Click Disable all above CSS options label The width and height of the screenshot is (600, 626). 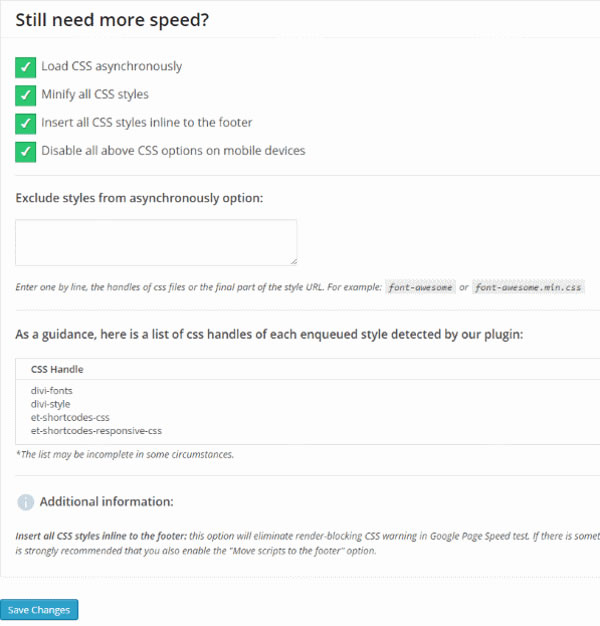point(173,151)
